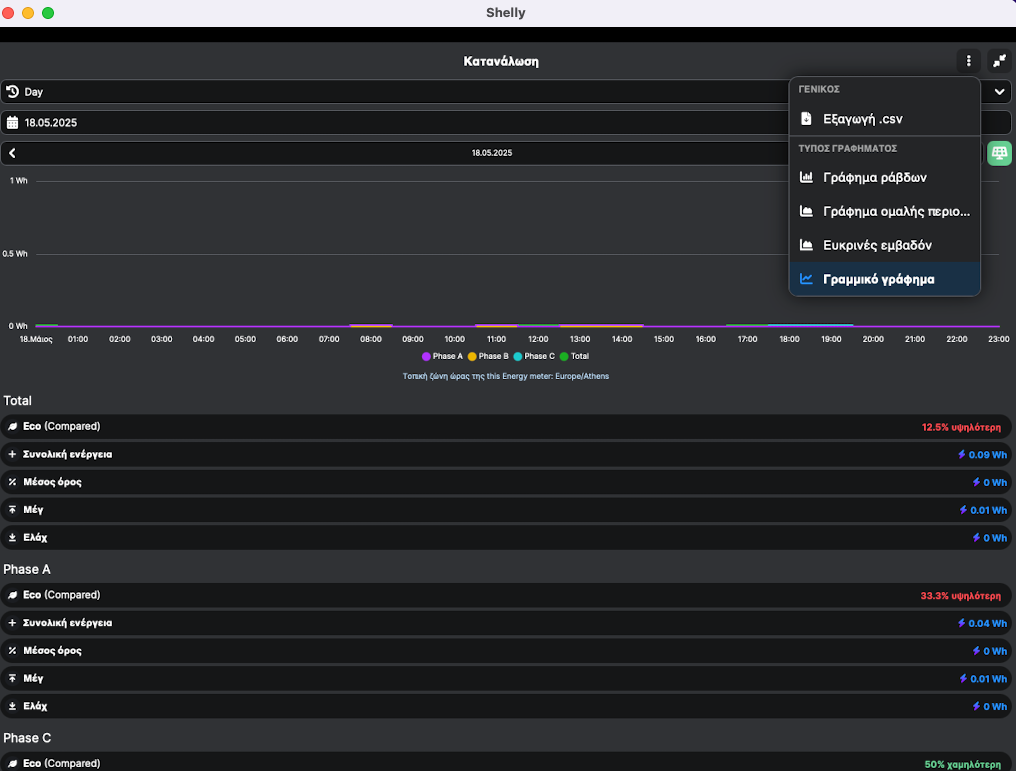
Task: Click the ΤΥΠΟΣ ΓΡΑΦΗΜΑΤΟΣ section header
Action: pyautogui.click(x=848, y=148)
